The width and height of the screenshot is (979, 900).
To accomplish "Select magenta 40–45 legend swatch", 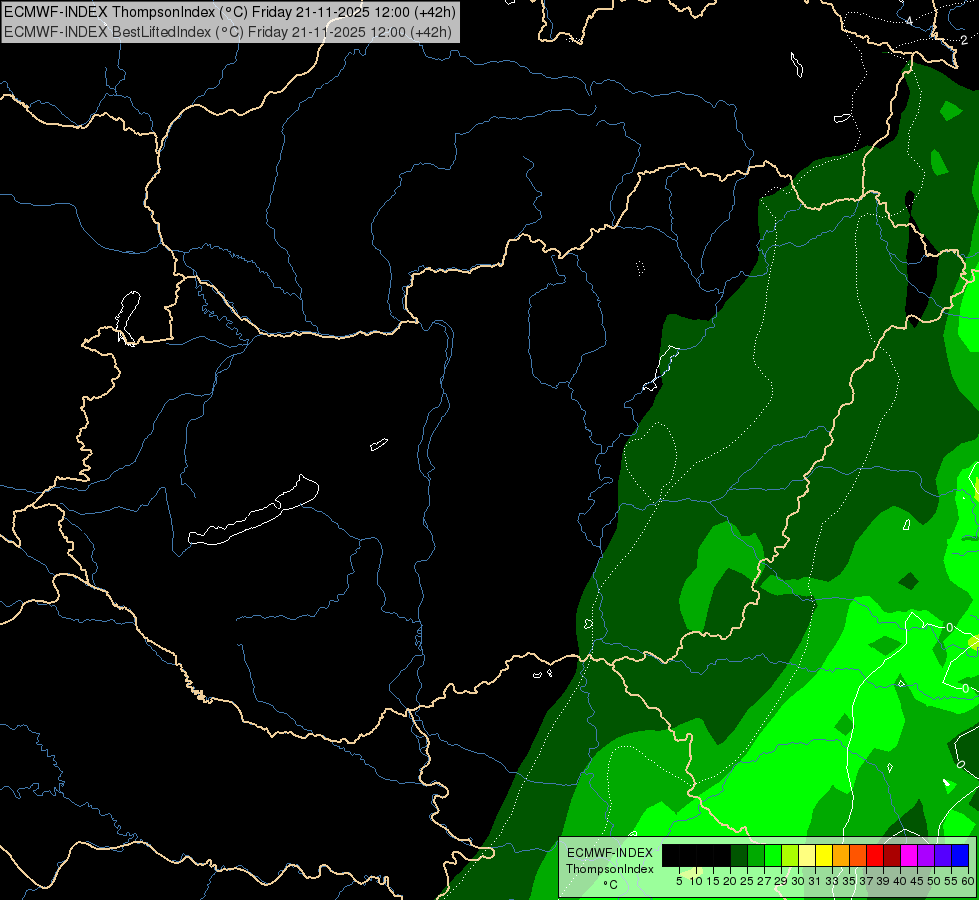I will [909, 855].
